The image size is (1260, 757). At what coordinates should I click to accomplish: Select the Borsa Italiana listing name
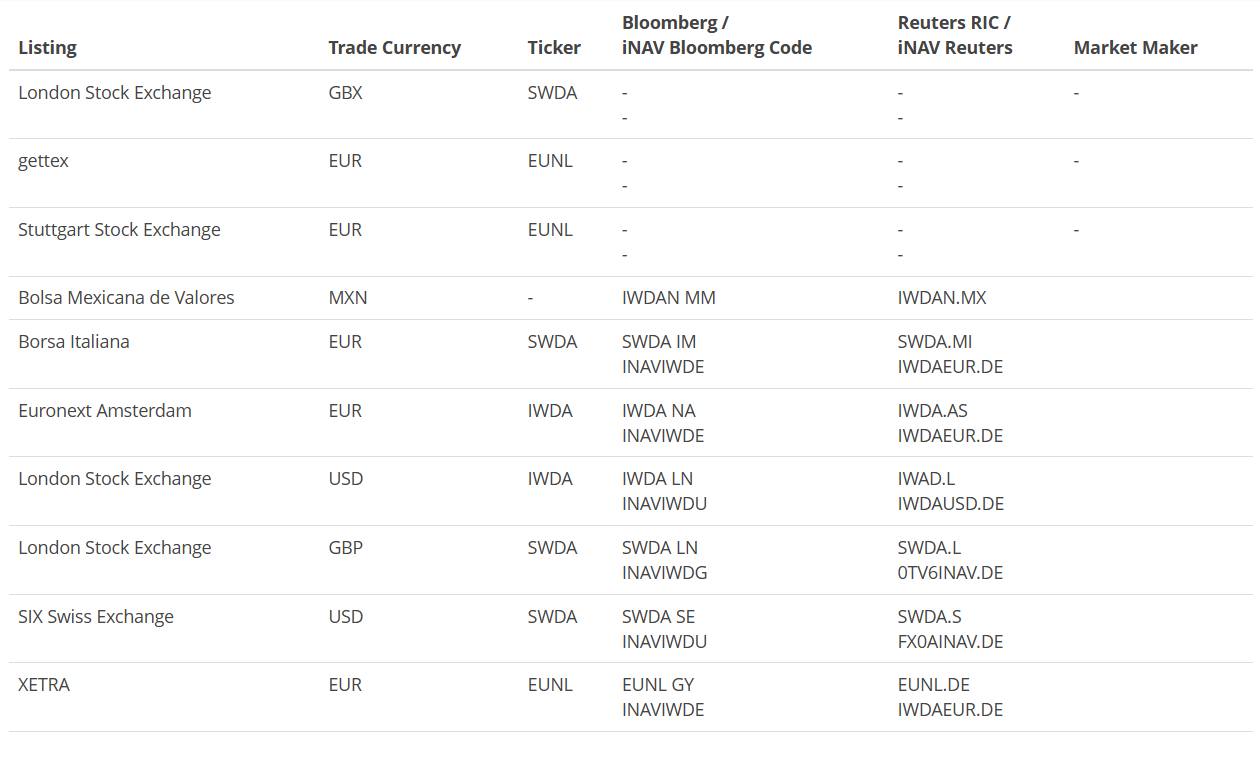click(74, 342)
